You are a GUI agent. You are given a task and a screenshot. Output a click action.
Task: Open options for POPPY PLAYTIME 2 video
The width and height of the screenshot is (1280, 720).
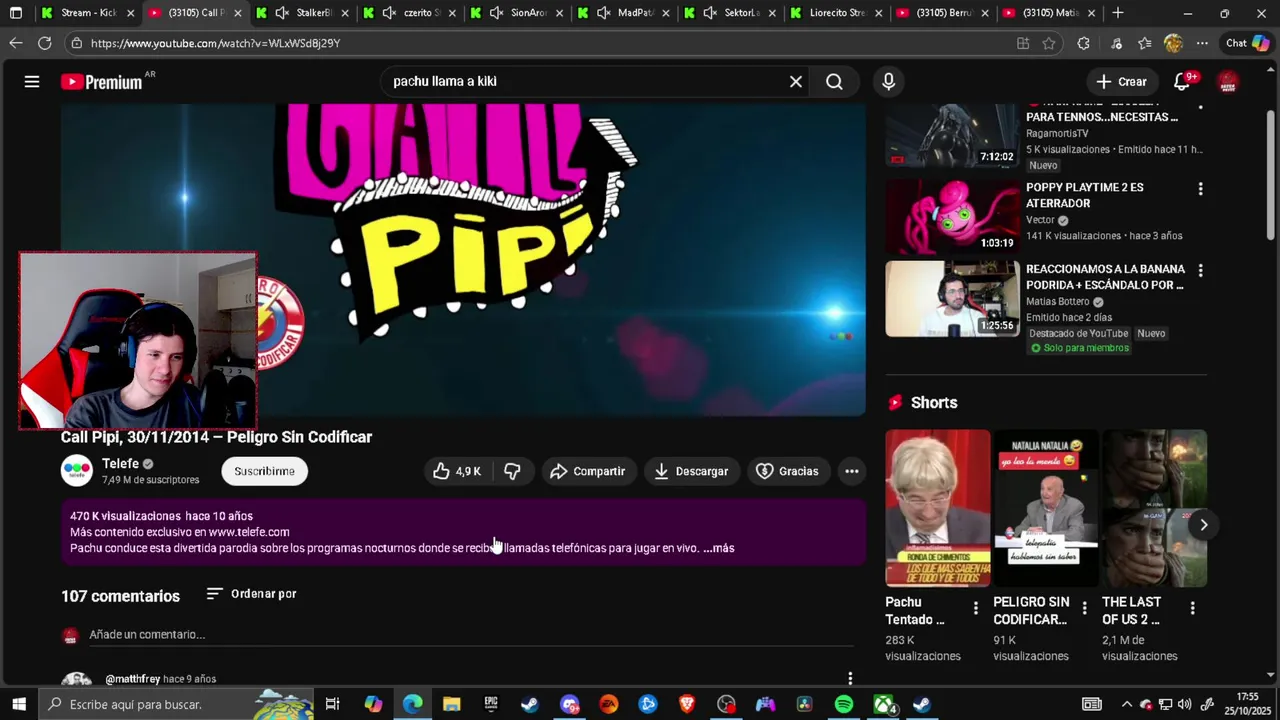point(1200,189)
